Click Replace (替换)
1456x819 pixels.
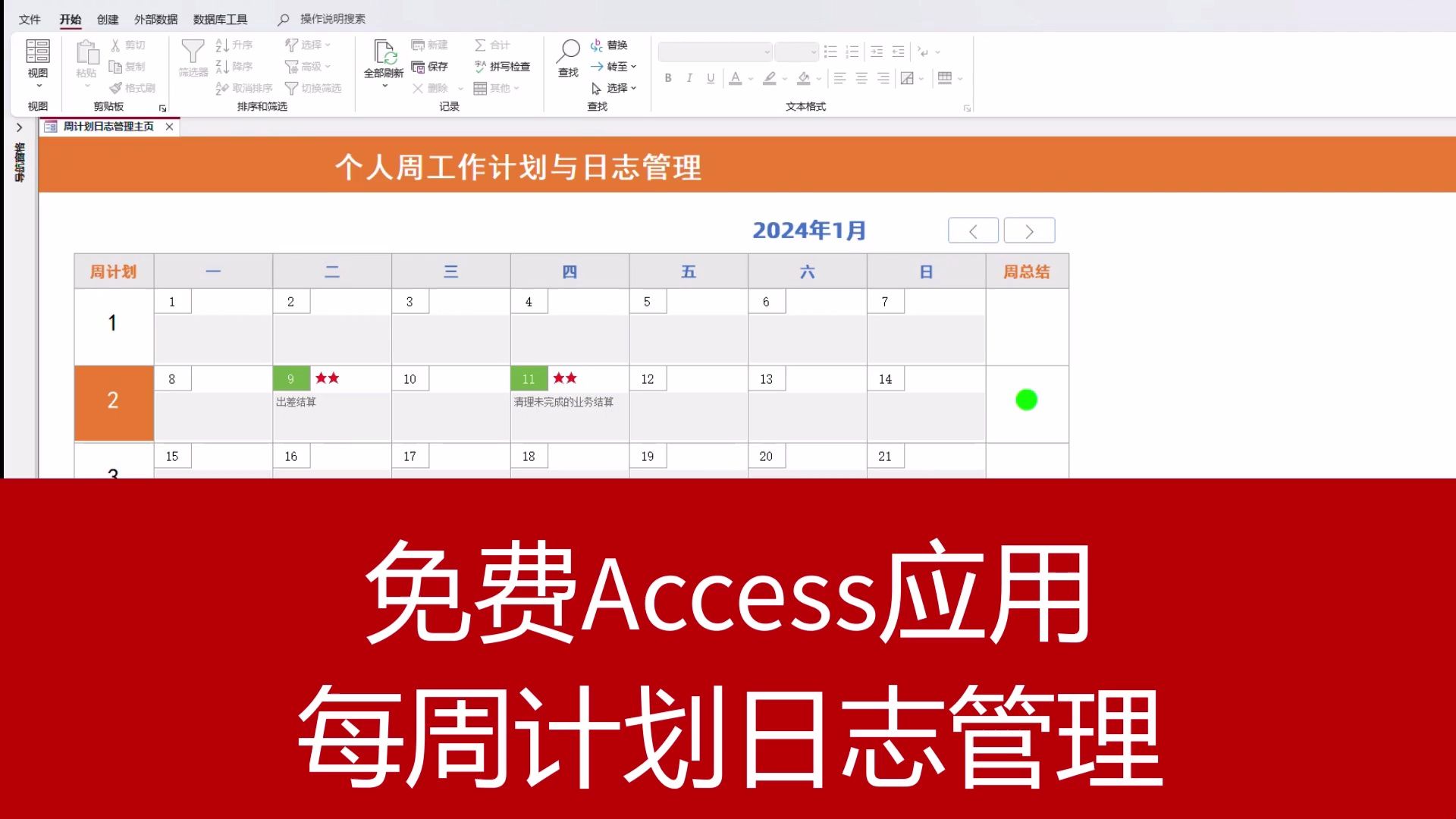tap(609, 45)
